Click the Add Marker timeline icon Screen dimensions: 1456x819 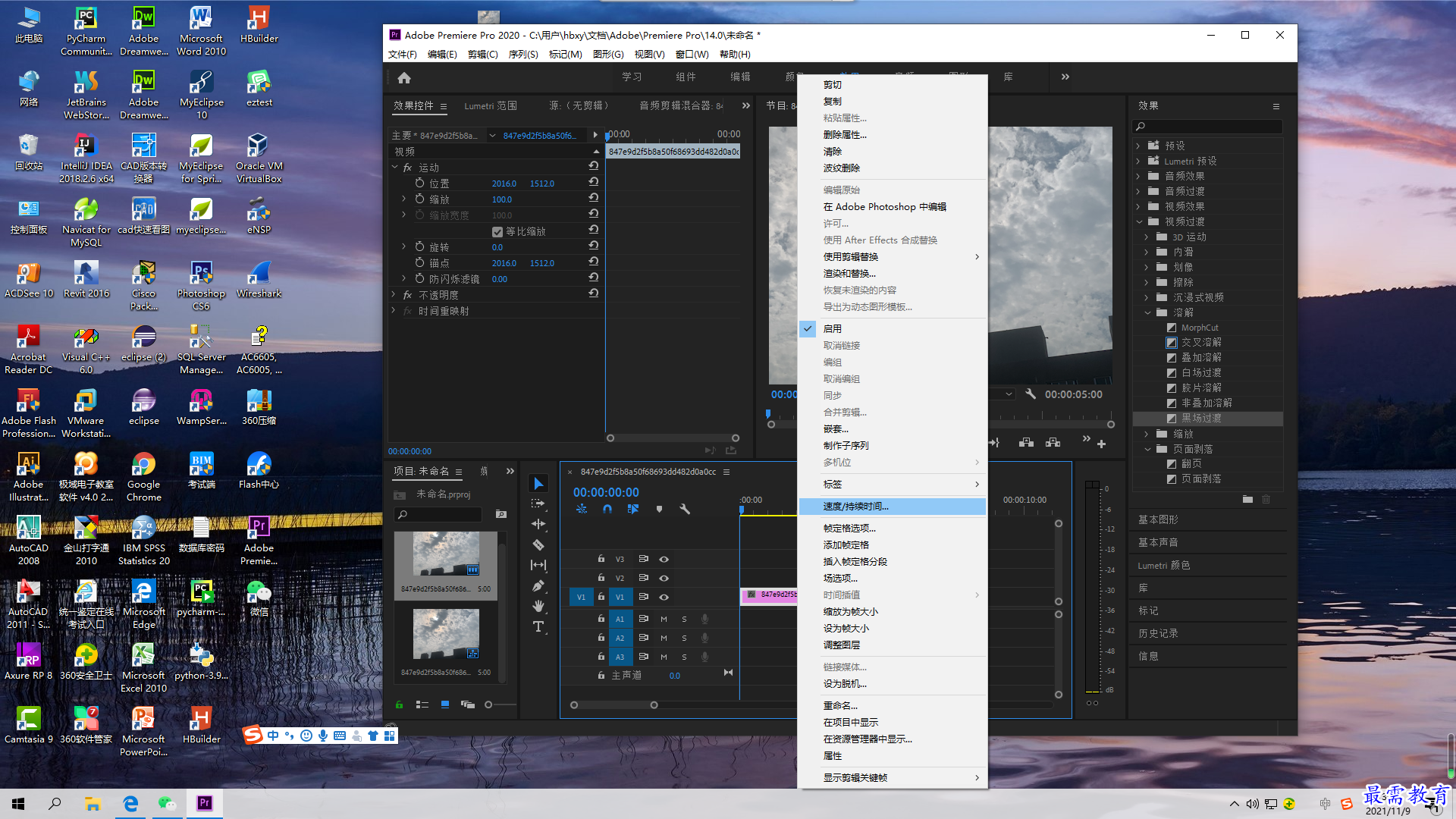[x=659, y=510]
